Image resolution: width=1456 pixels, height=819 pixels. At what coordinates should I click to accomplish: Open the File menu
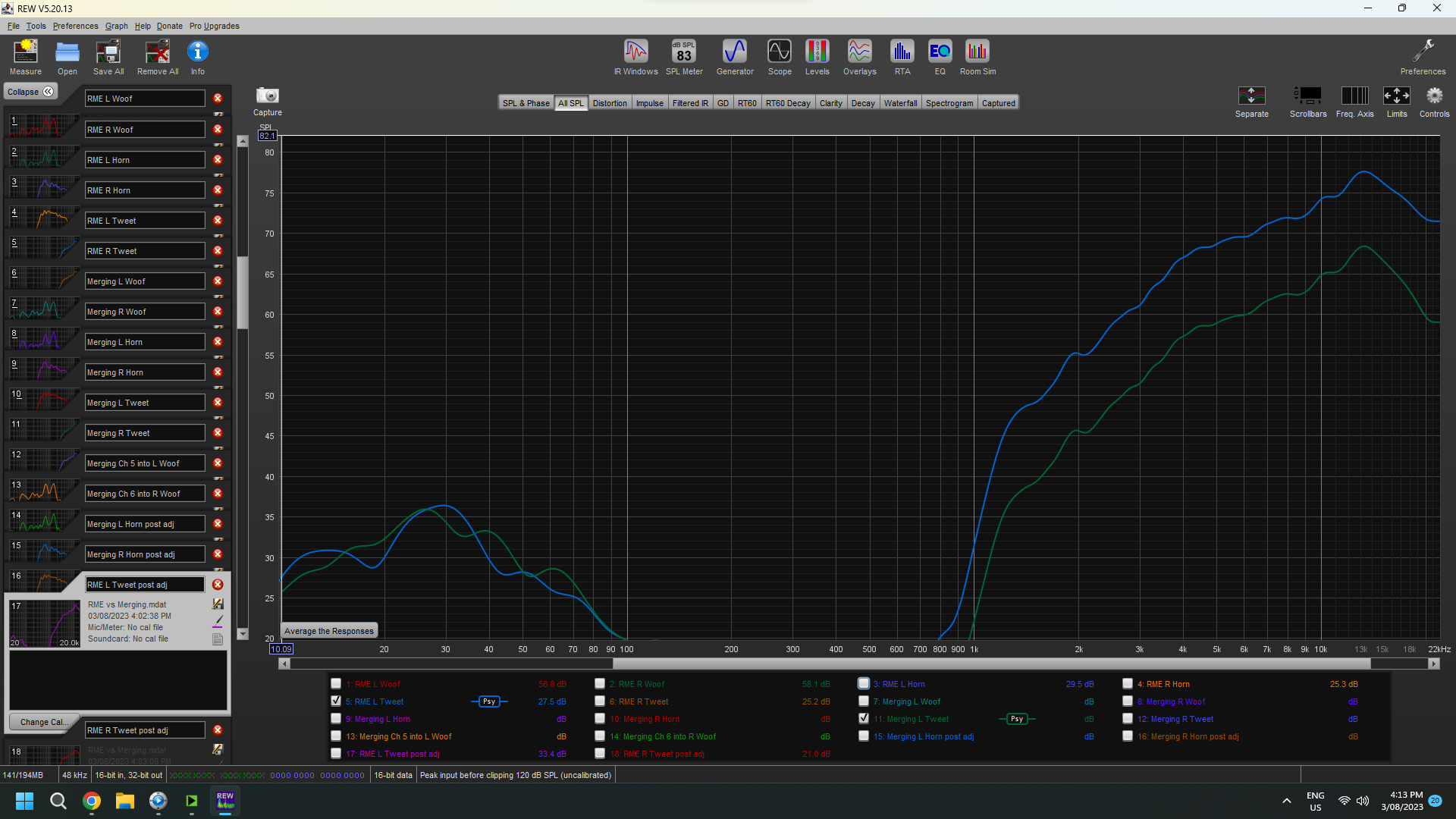coord(14,26)
